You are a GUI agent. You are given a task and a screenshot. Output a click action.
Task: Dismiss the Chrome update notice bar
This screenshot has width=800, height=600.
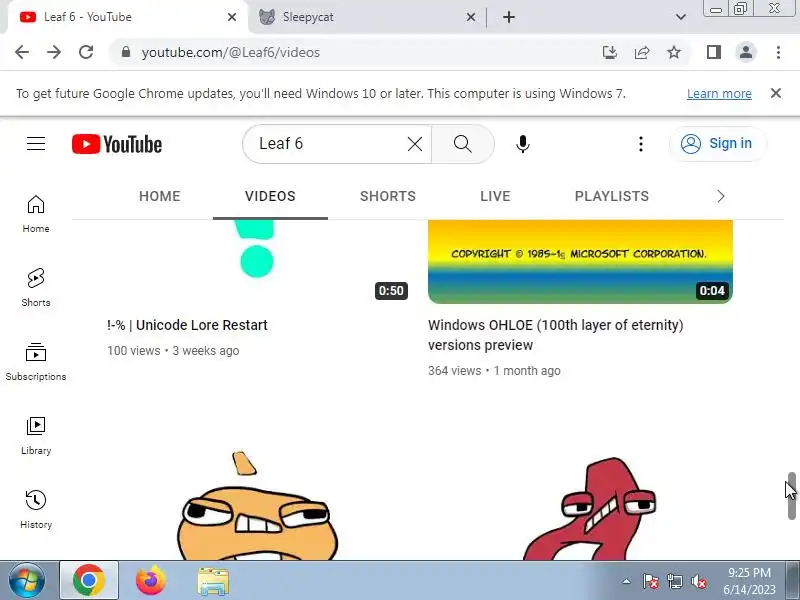coord(776,93)
